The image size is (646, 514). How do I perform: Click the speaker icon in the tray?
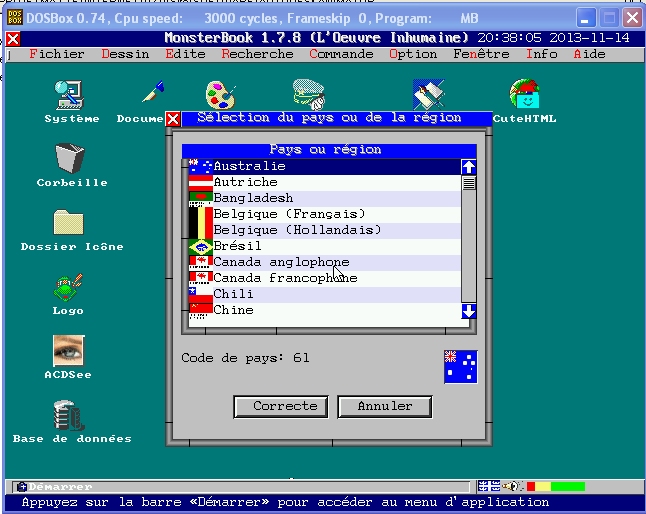pos(512,486)
